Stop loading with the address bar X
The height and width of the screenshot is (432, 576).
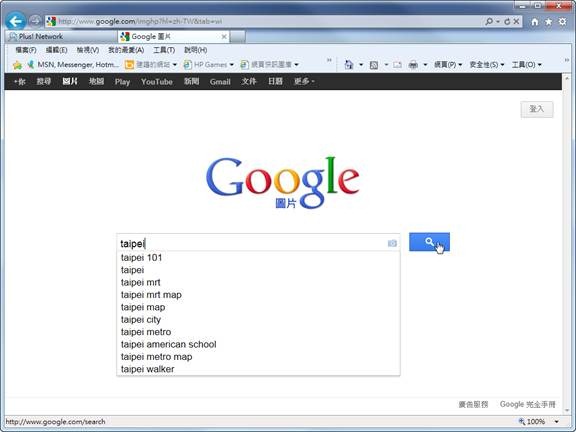516,21
